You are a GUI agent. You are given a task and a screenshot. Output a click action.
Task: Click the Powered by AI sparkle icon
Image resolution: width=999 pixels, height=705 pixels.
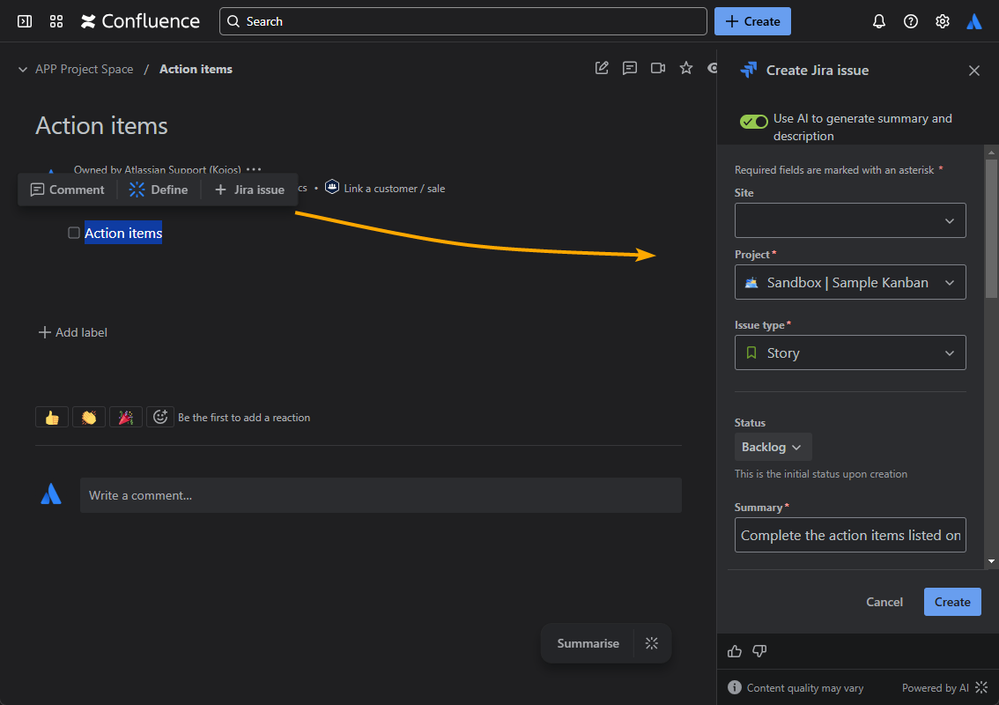[981, 688]
